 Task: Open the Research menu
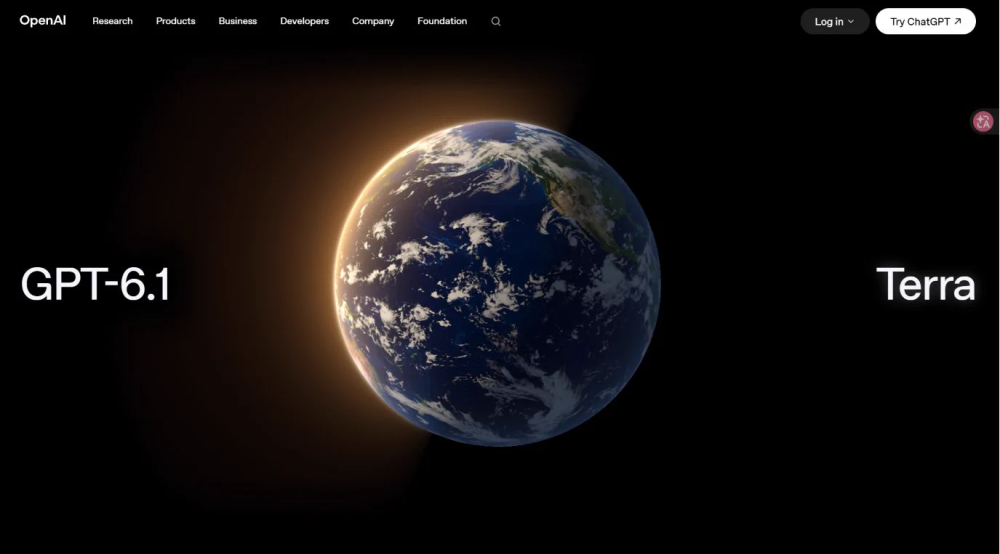(x=112, y=21)
